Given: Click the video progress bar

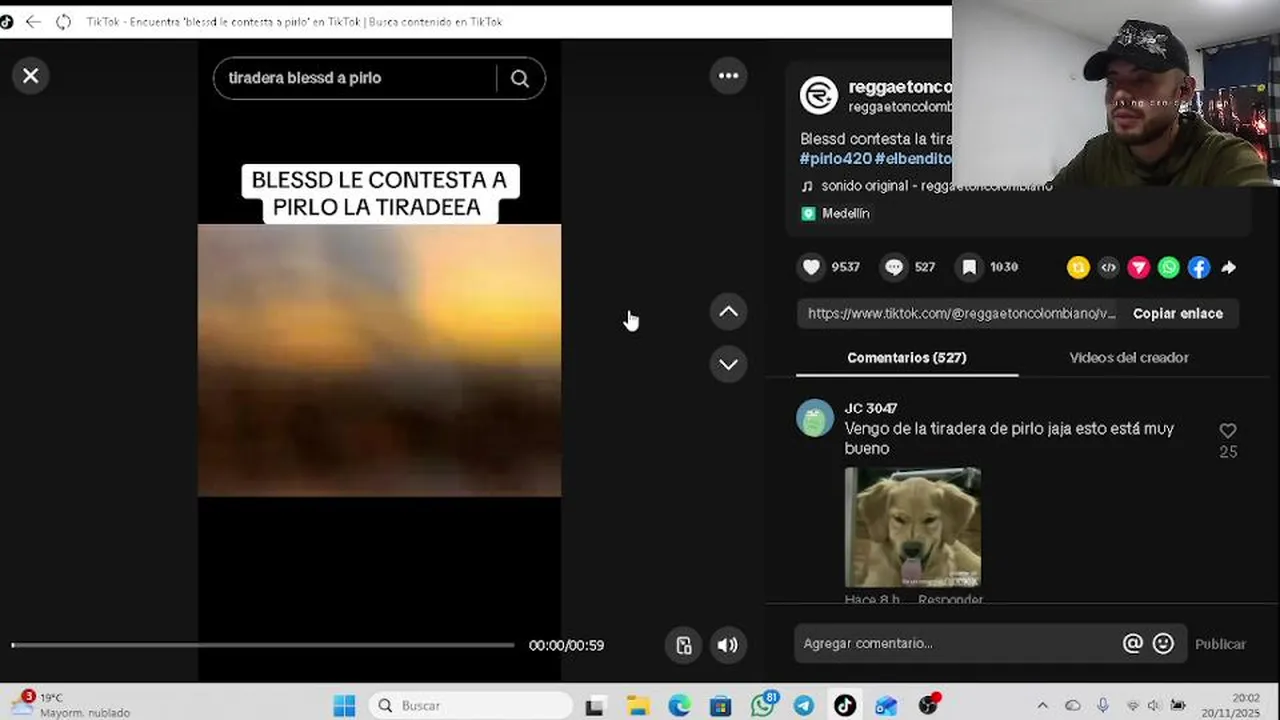Looking at the screenshot, I should pyautogui.click(x=263, y=645).
